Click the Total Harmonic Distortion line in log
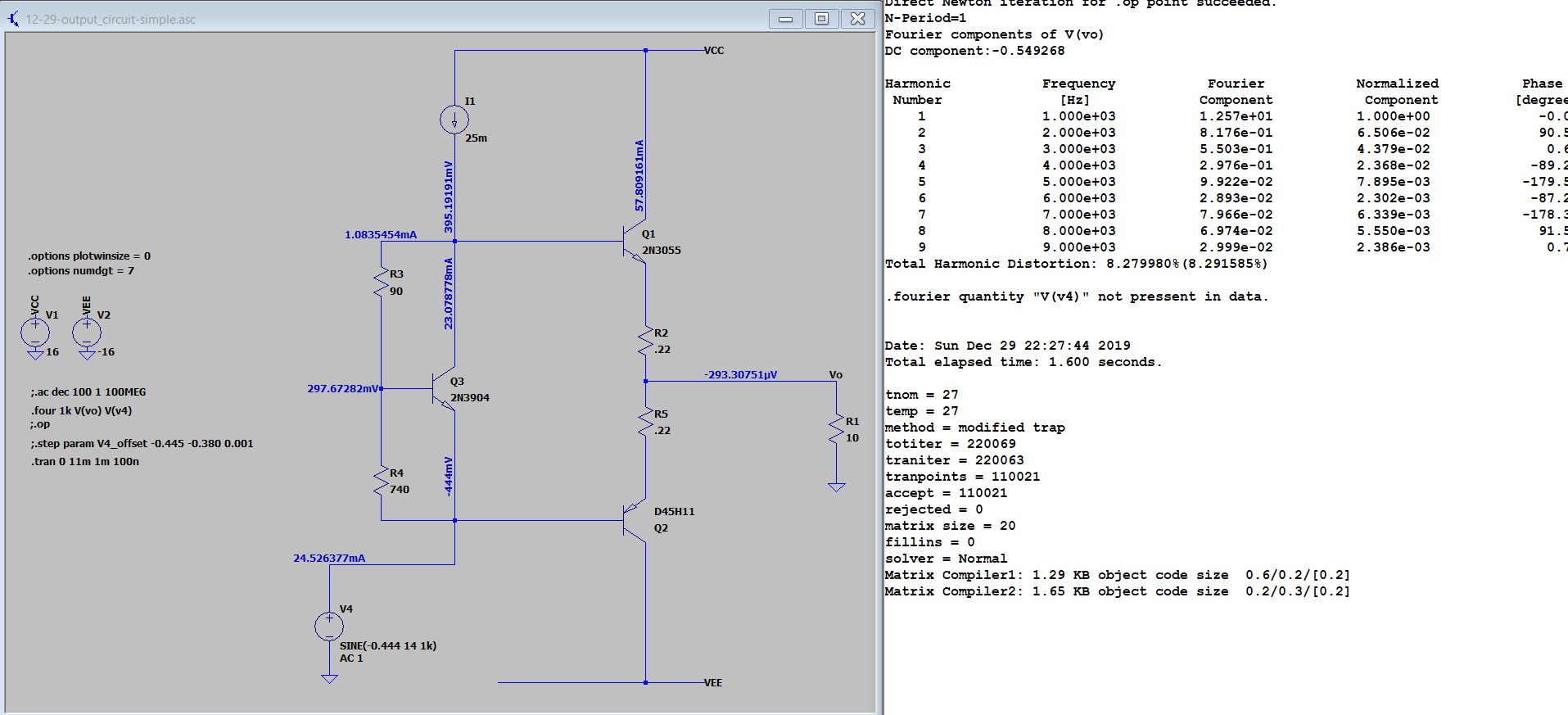Screen dimensions: 1568x715 (x=1076, y=264)
